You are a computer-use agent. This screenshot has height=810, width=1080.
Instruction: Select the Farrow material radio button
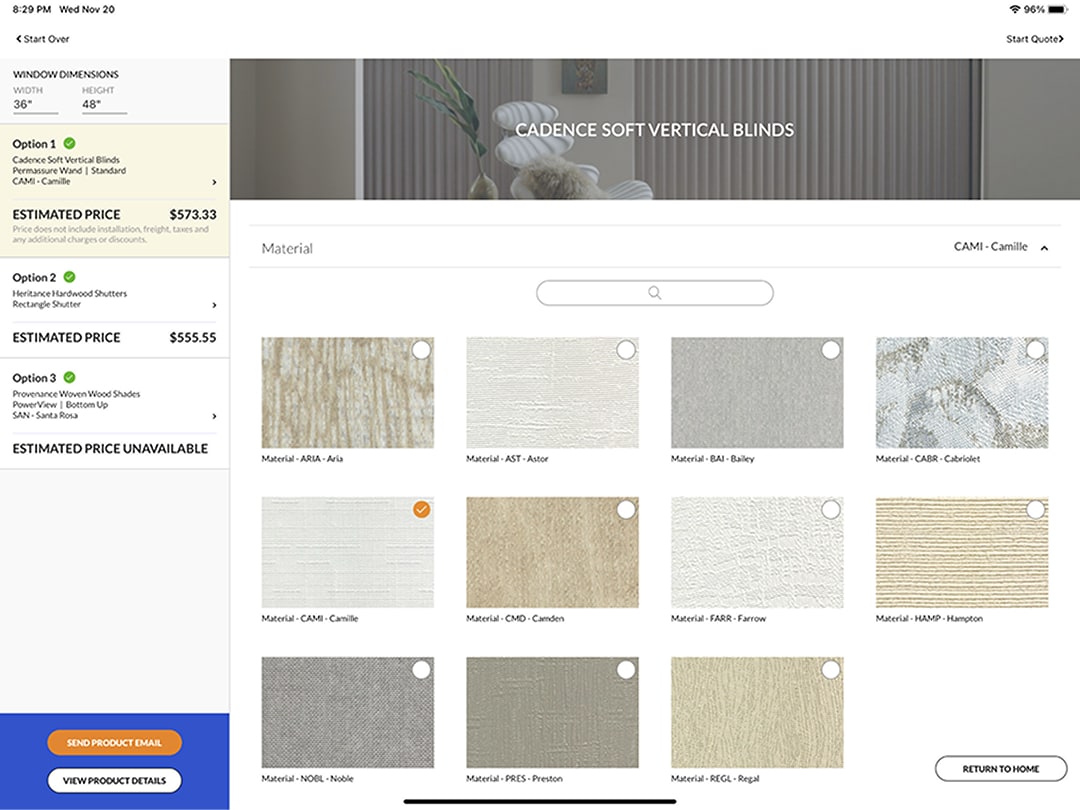coord(831,510)
